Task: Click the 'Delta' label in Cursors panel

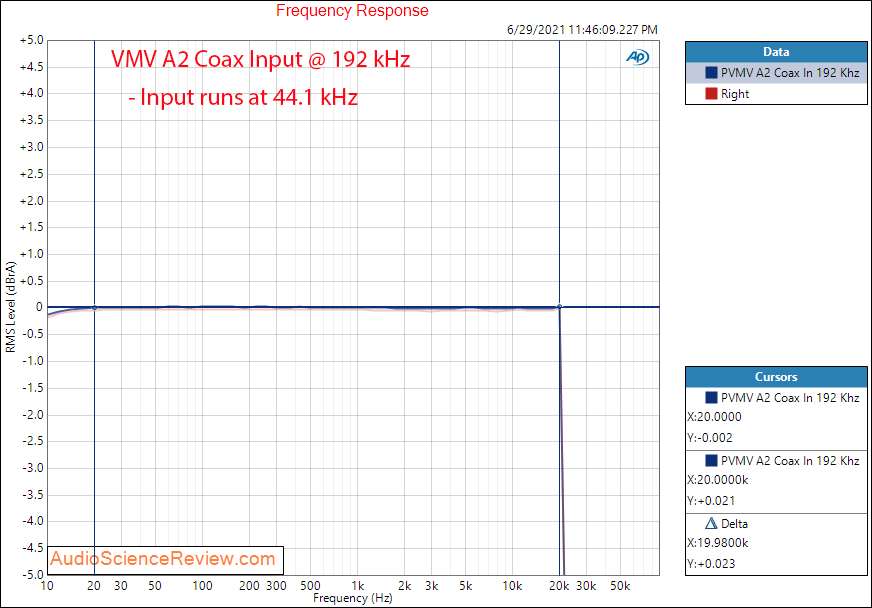Action: (734, 524)
